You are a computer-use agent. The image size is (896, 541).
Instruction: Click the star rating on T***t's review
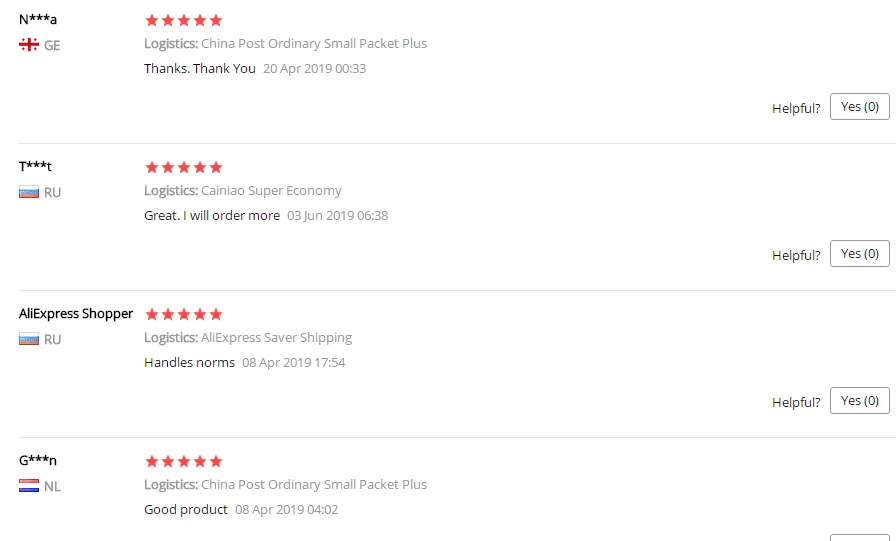tap(183, 167)
